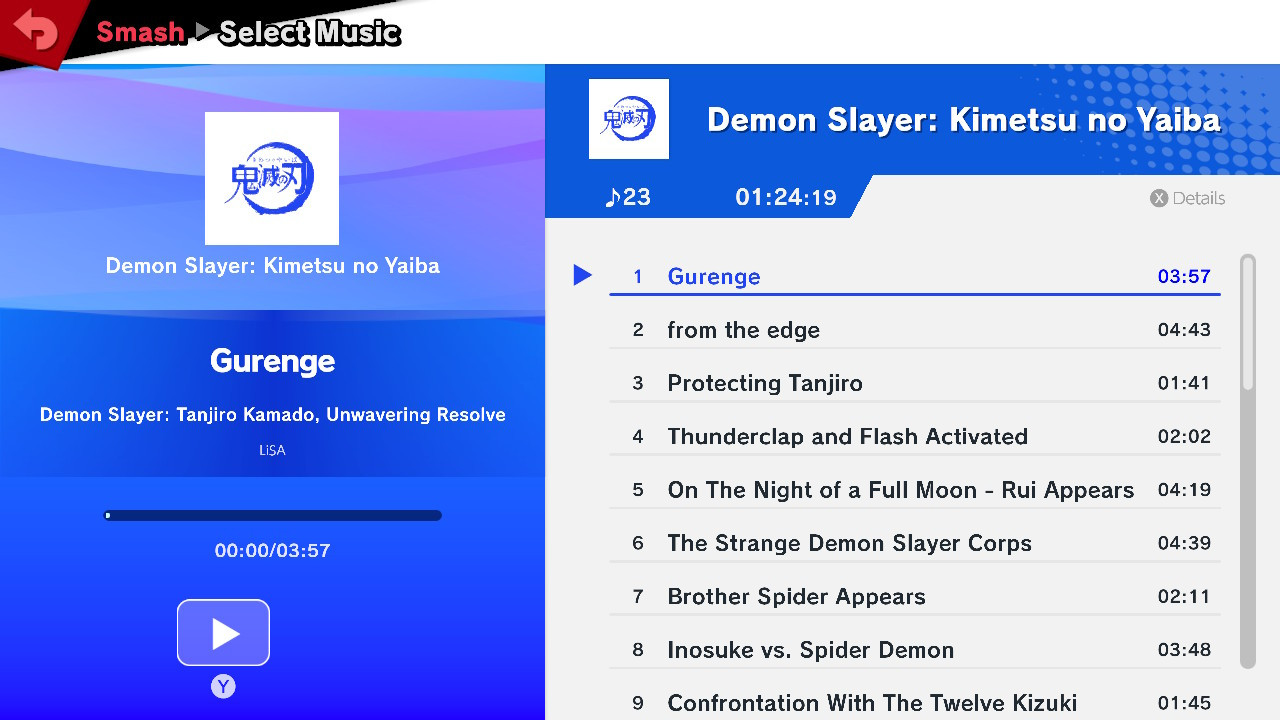The image size is (1280, 720).
Task: Click the Select Music breadcrumb title
Action: [x=308, y=31]
